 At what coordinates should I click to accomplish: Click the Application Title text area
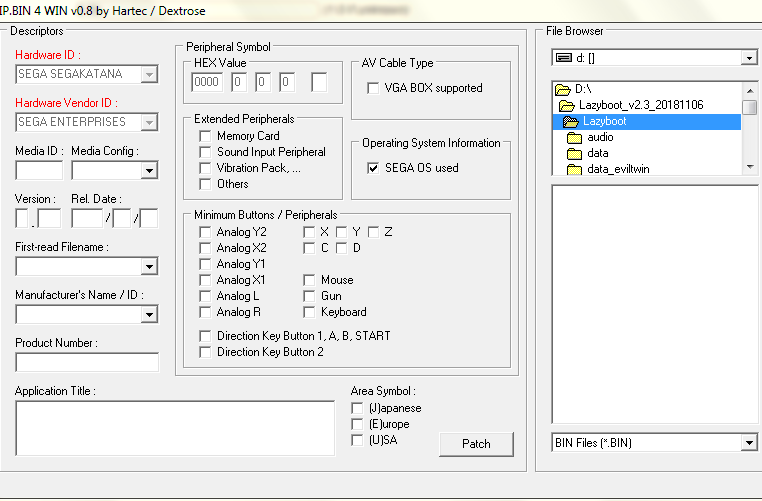pyautogui.click(x=175, y=429)
